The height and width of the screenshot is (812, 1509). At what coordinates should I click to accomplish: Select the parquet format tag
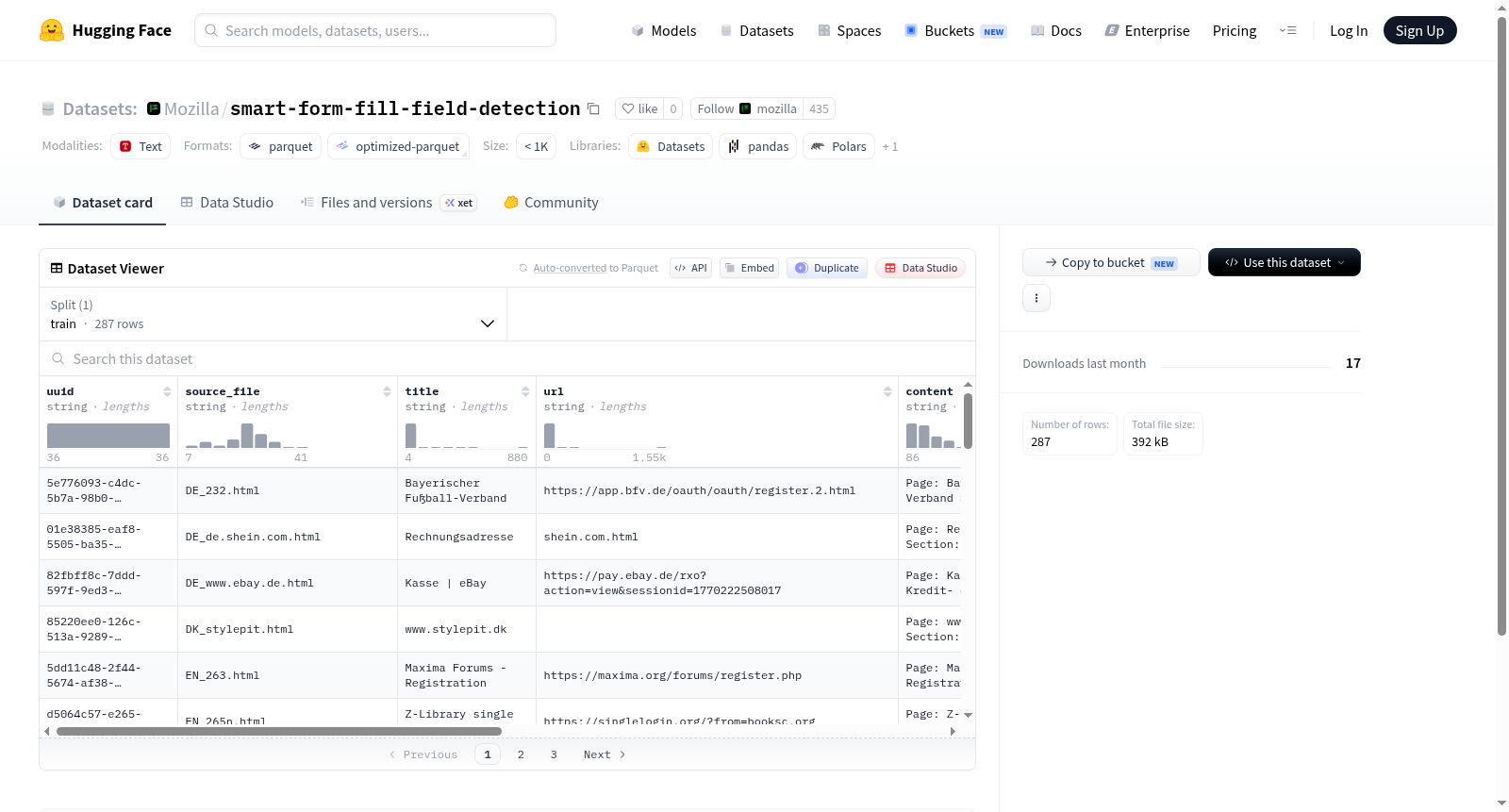280,146
